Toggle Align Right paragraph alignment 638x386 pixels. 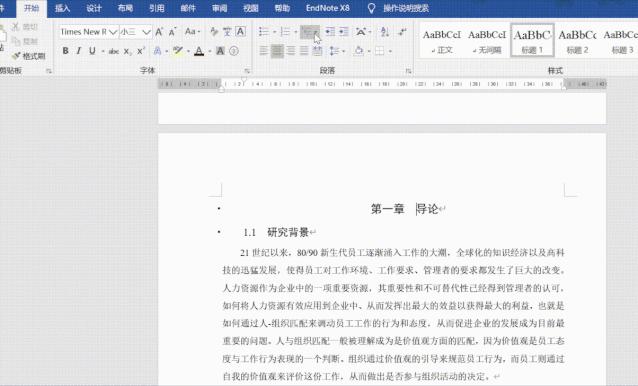click(x=291, y=51)
